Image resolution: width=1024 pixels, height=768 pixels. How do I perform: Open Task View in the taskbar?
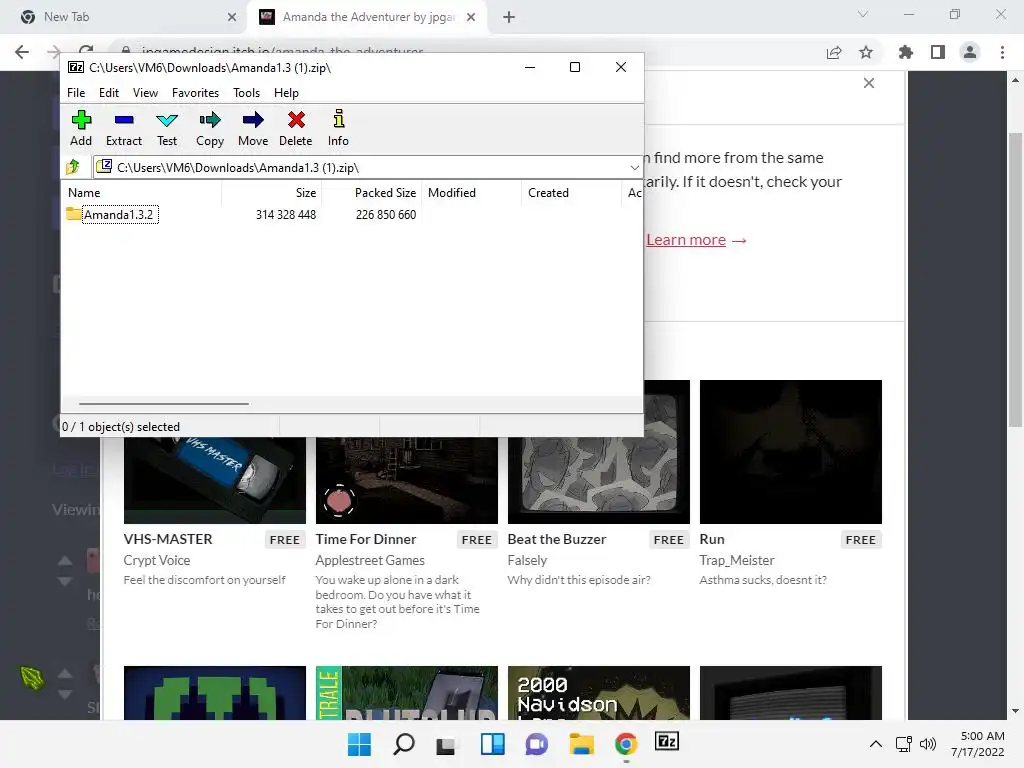click(447, 744)
